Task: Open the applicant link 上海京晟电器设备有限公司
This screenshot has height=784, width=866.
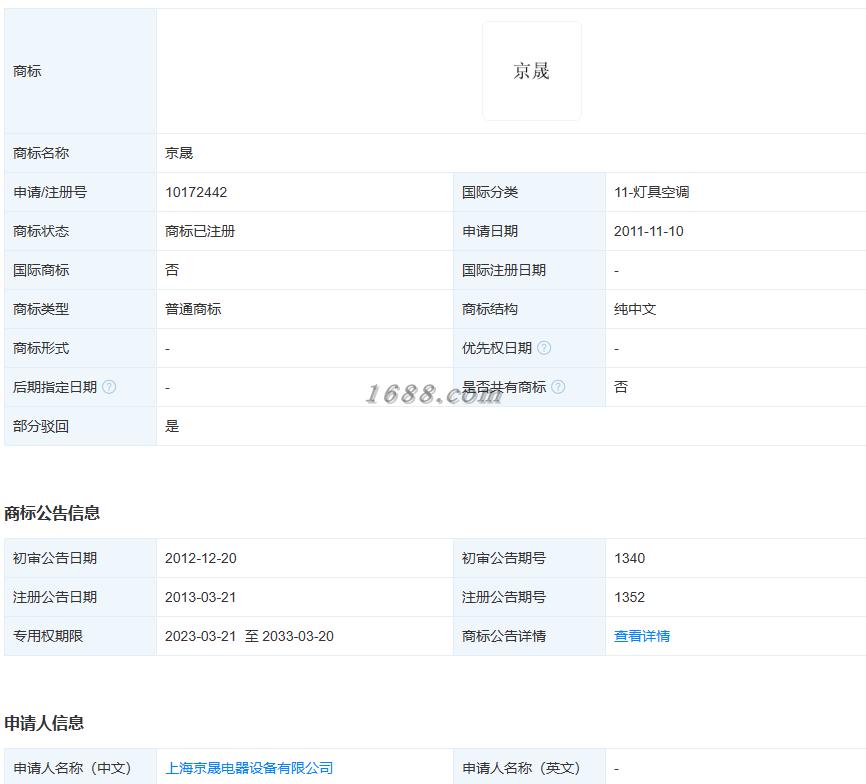Action: click(249, 768)
